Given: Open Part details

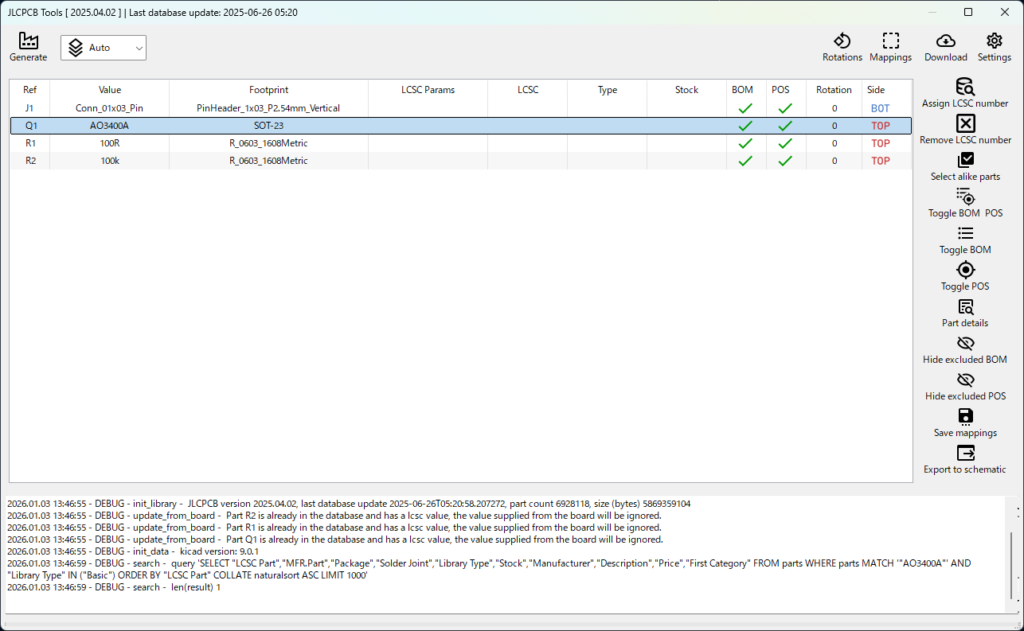Looking at the screenshot, I should pyautogui.click(x=965, y=307).
